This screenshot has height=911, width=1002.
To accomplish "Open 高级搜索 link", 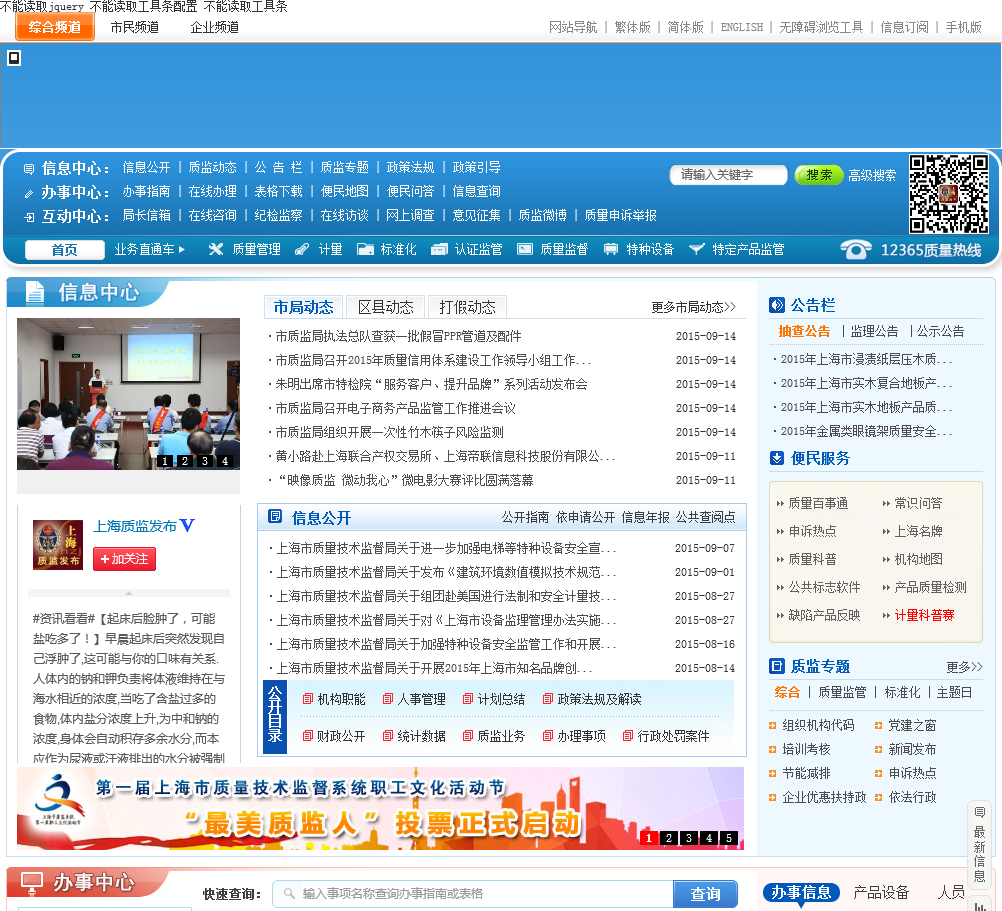I will tap(872, 175).
